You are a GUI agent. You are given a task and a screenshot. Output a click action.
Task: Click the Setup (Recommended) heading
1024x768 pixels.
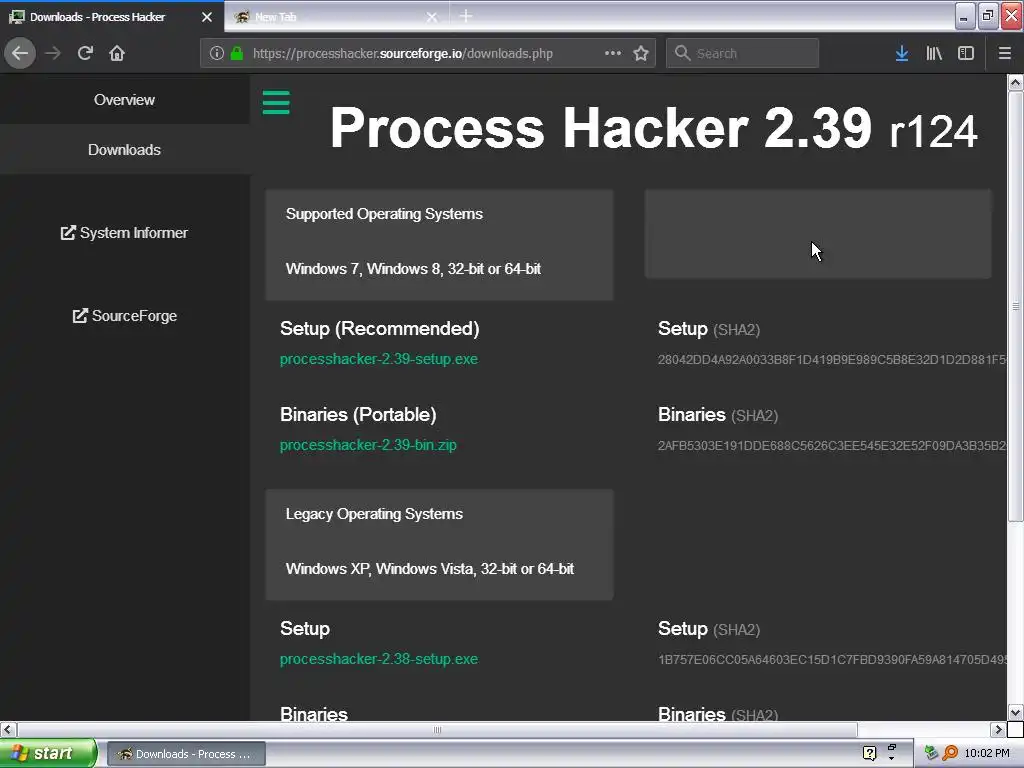[379, 328]
